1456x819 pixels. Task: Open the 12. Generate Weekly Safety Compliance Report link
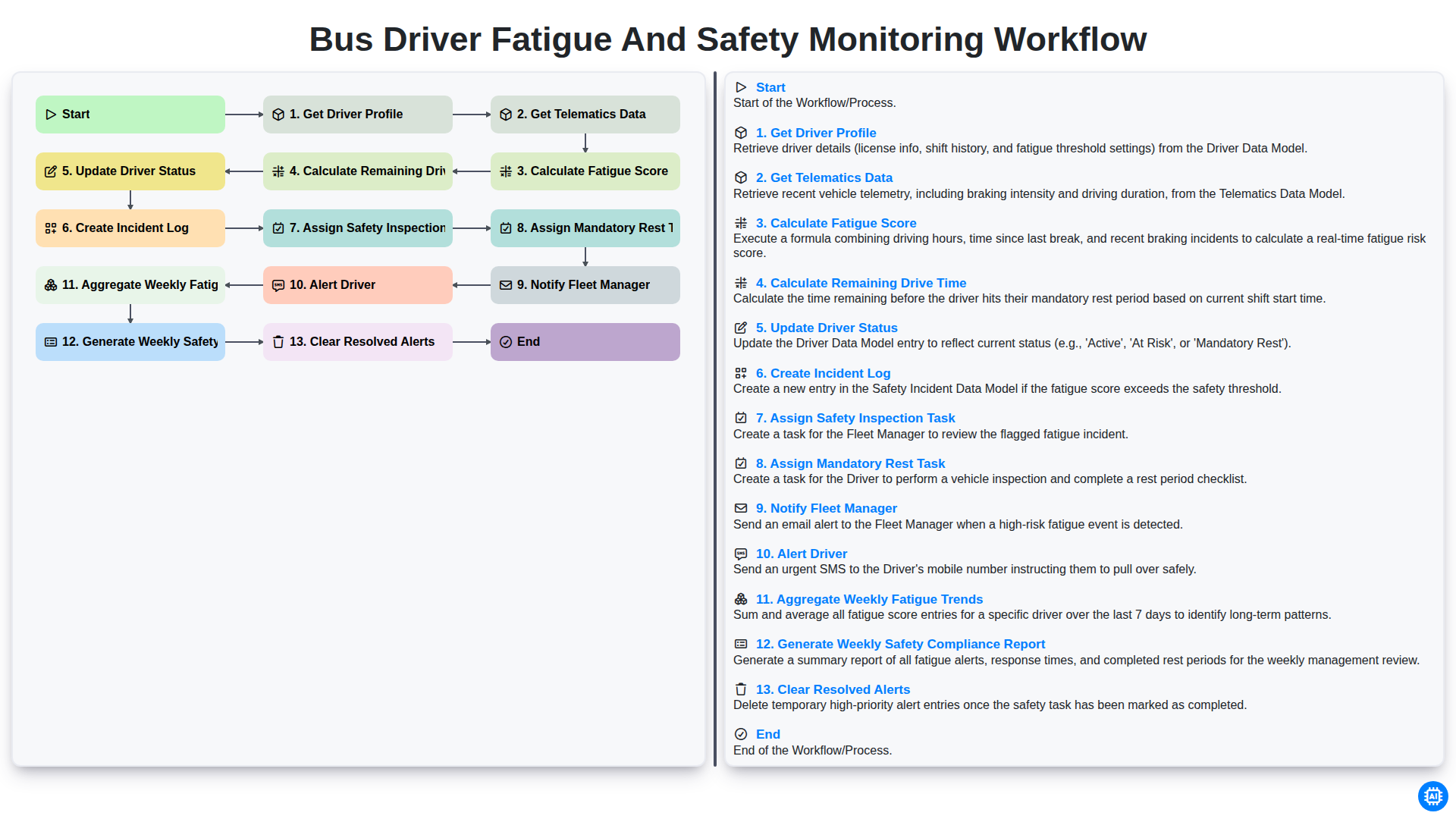(x=900, y=644)
